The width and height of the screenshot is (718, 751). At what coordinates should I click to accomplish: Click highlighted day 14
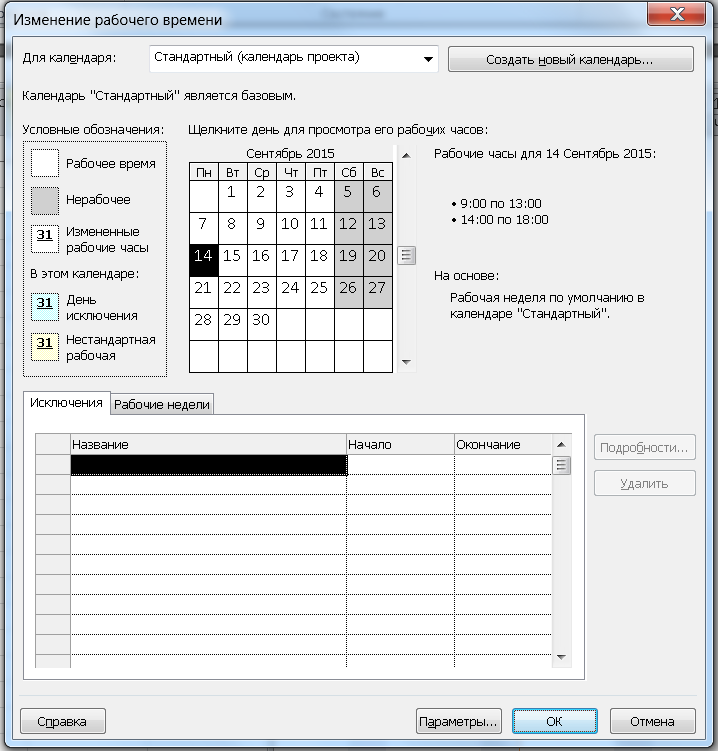click(204, 260)
